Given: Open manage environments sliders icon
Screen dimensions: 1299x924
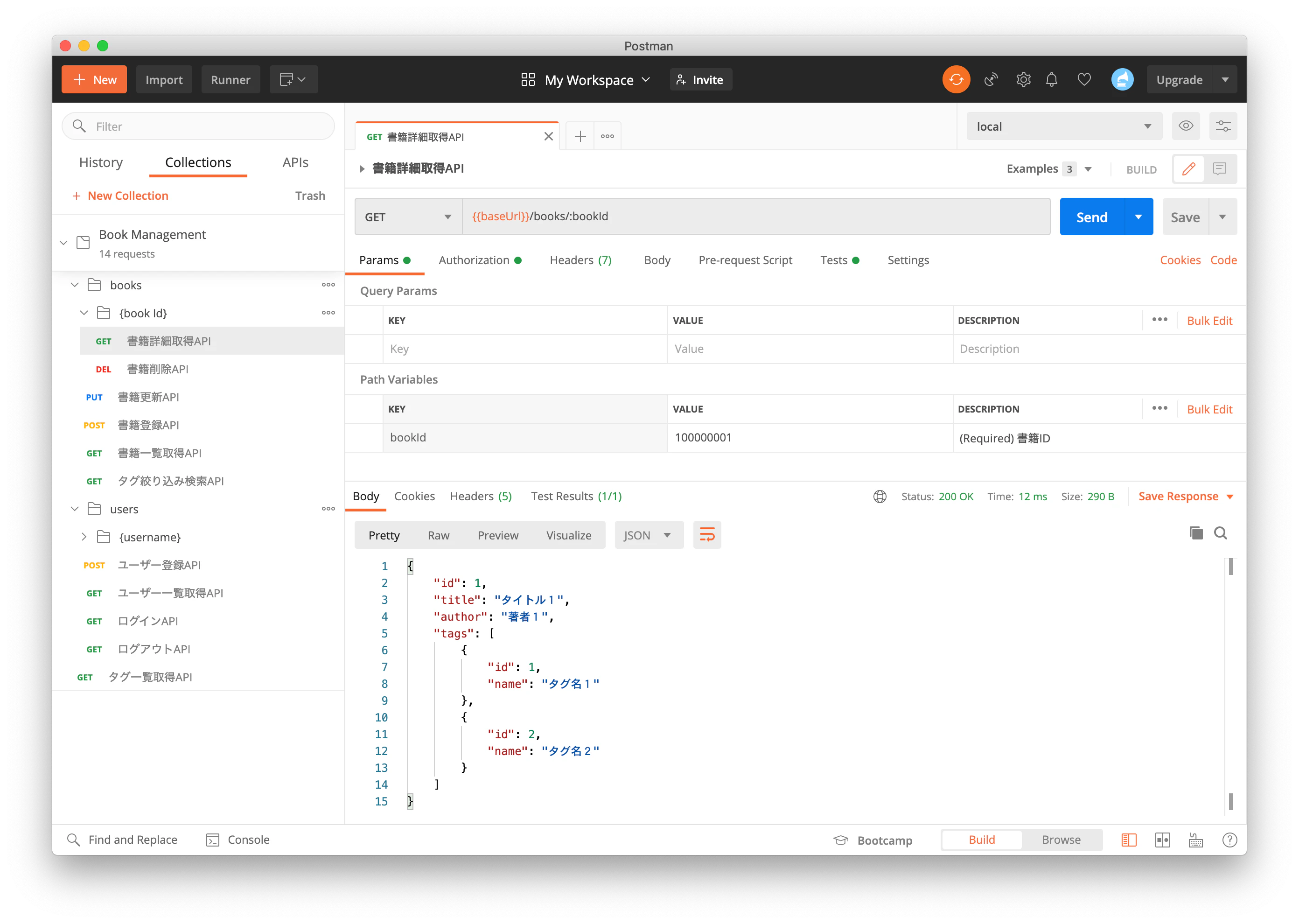Looking at the screenshot, I should click(x=1223, y=126).
